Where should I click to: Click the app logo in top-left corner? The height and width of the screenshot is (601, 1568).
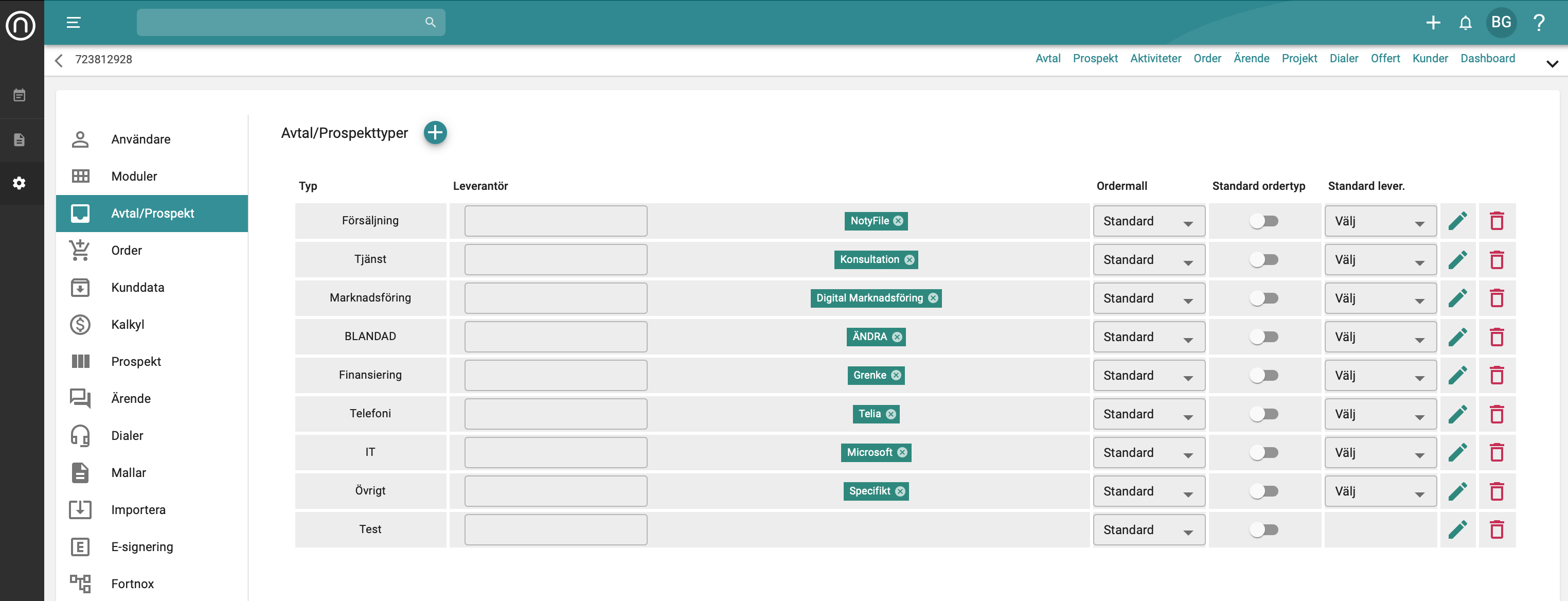pos(21,25)
